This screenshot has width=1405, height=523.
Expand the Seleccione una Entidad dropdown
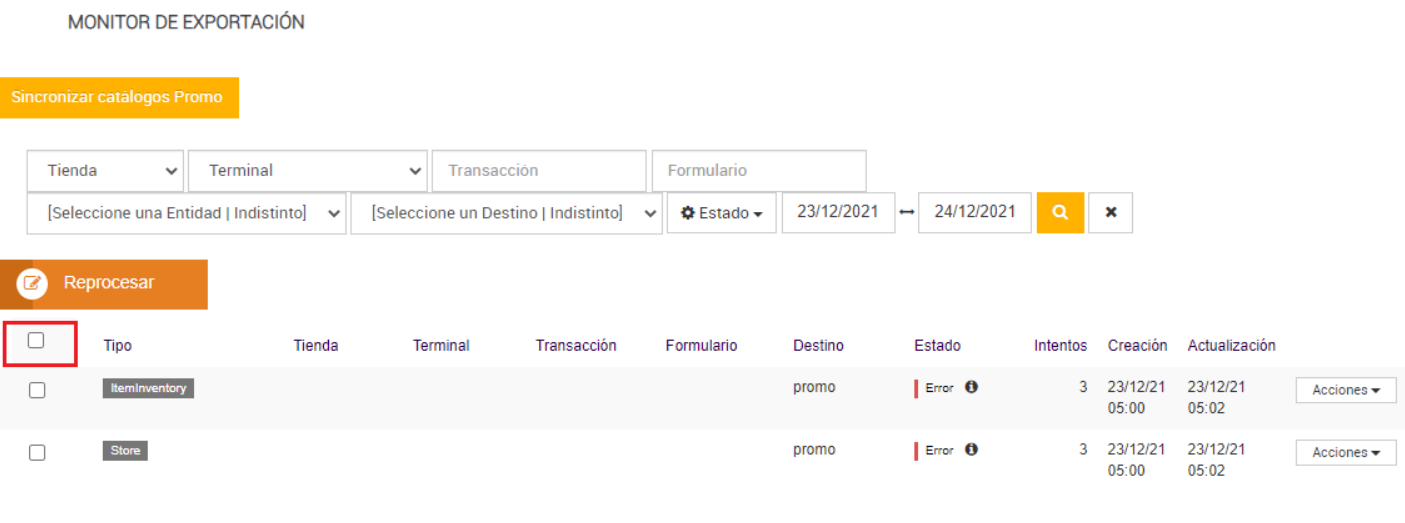pos(186,213)
